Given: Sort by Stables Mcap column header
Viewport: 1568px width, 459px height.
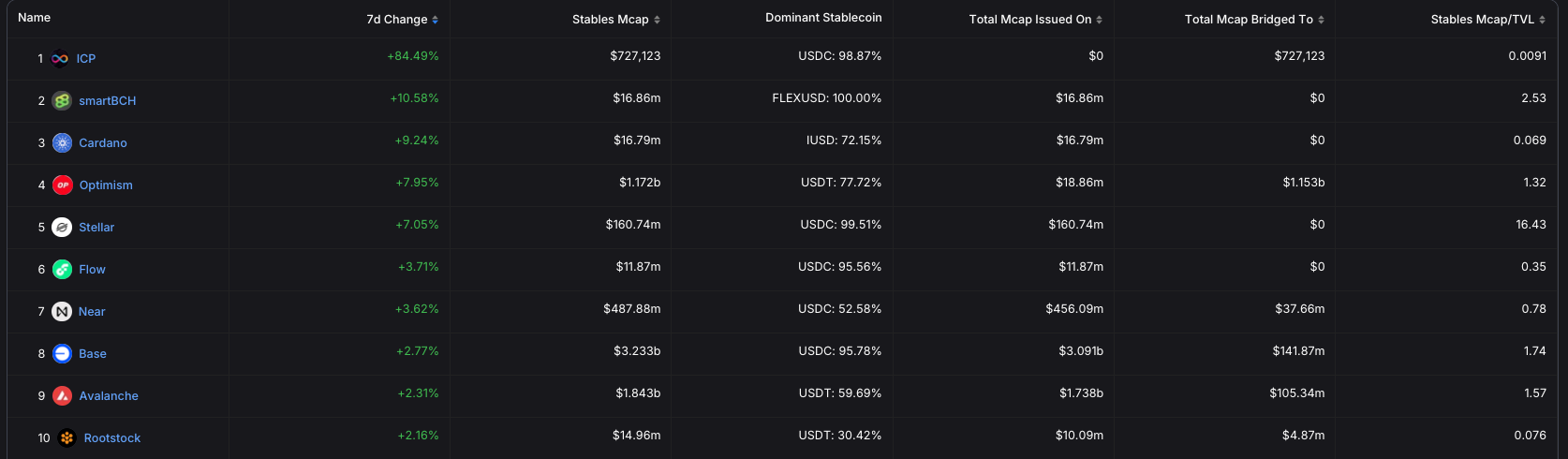Looking at the screenshot, I should tap(615, 20).
